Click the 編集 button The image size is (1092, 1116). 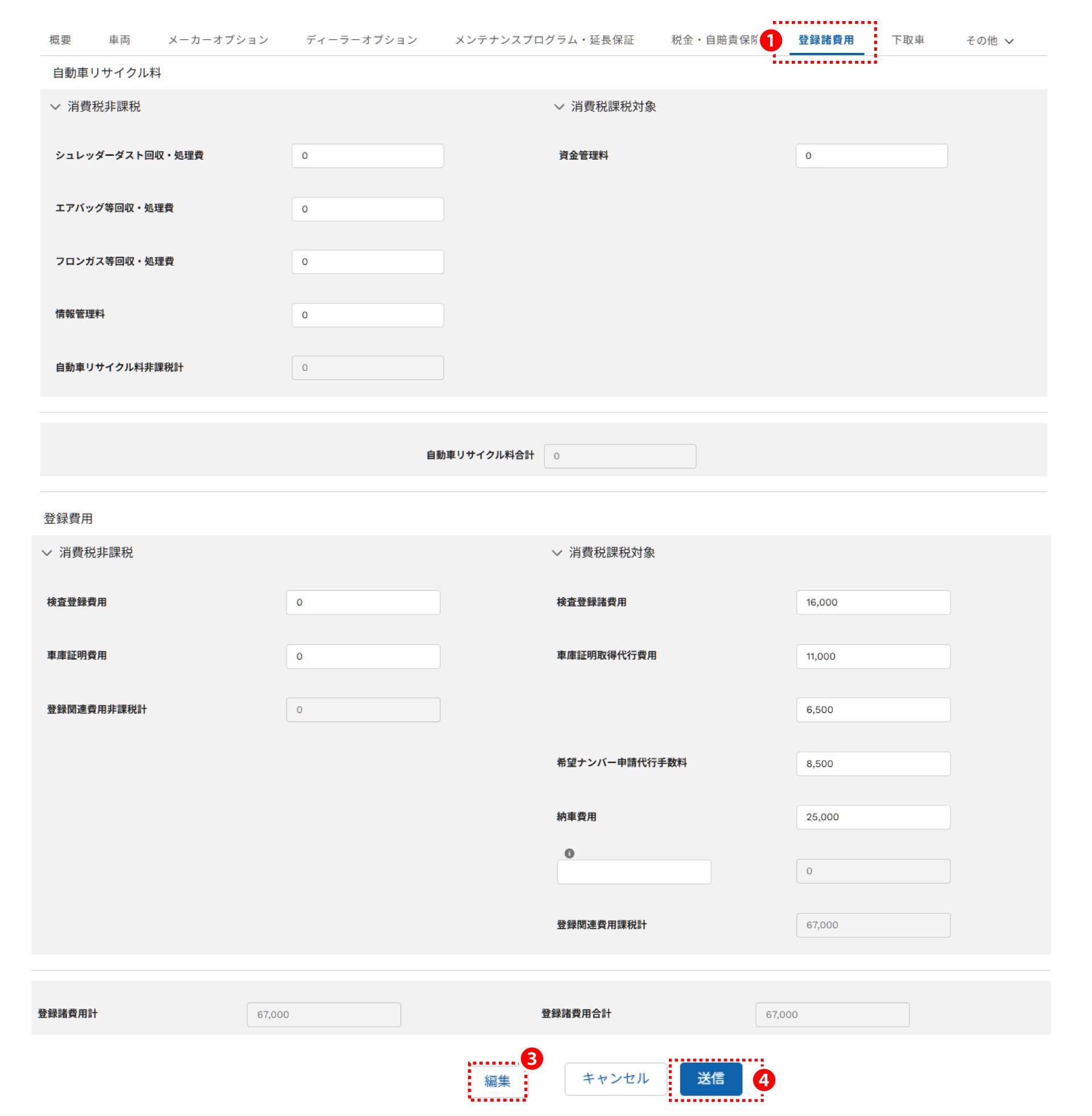click(497, 1081)
